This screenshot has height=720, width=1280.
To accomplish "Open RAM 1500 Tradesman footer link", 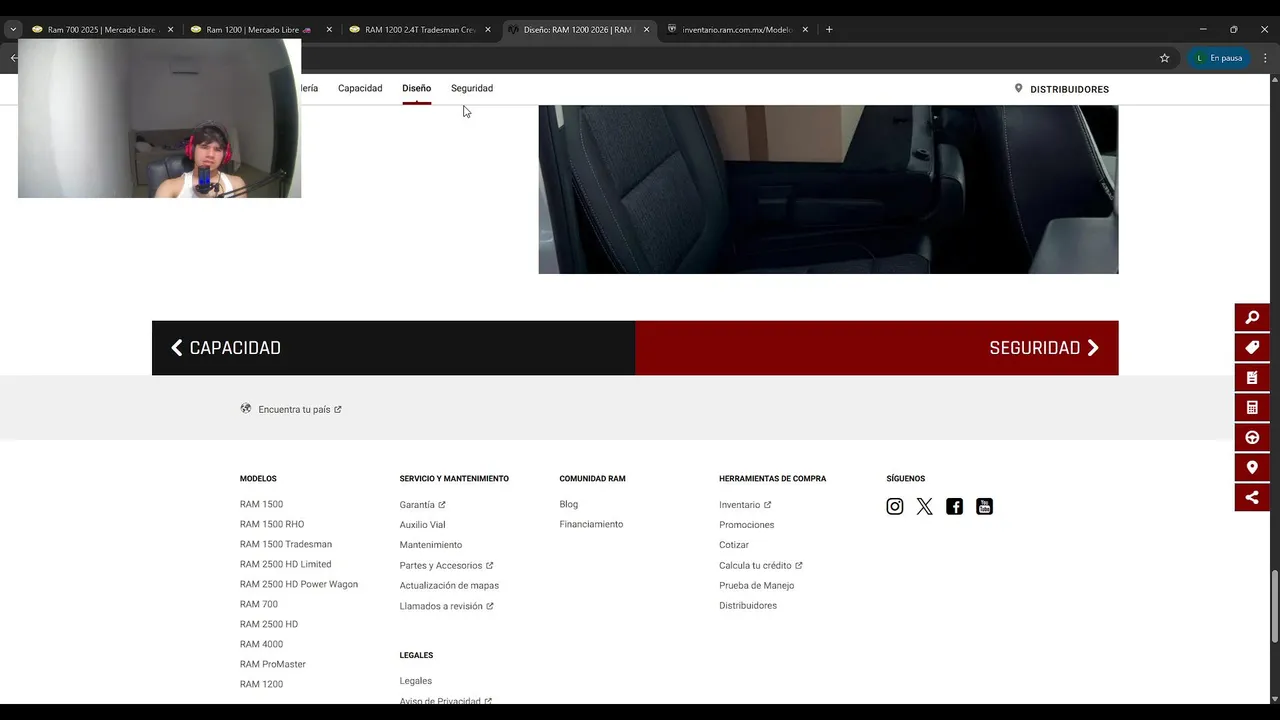I will (x=286, y=544).
